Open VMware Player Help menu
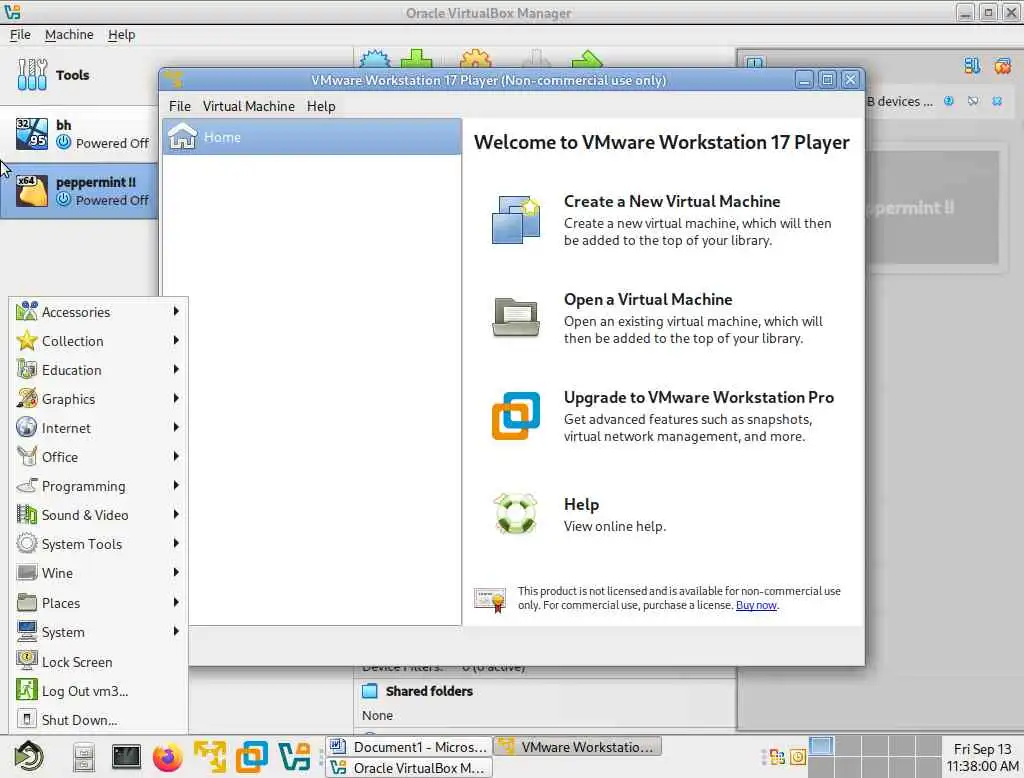This screenshot has height=778, width=1024. (321, 106)
